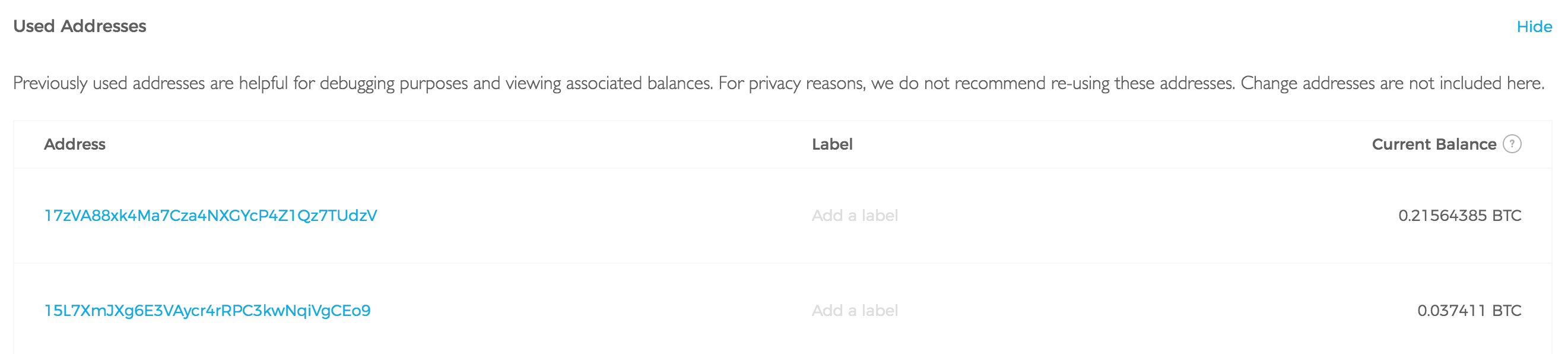
Task: Click the Used Addresses section heading
Action: click(80, 26)
